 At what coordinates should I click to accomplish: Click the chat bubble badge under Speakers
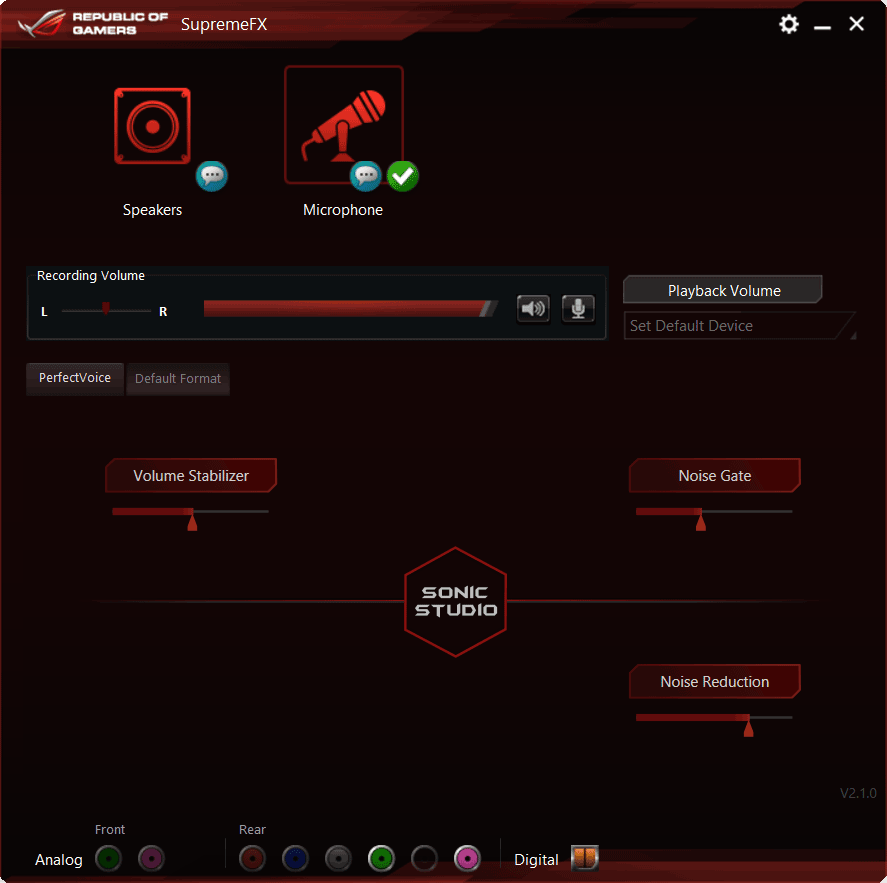coord(212,176)
